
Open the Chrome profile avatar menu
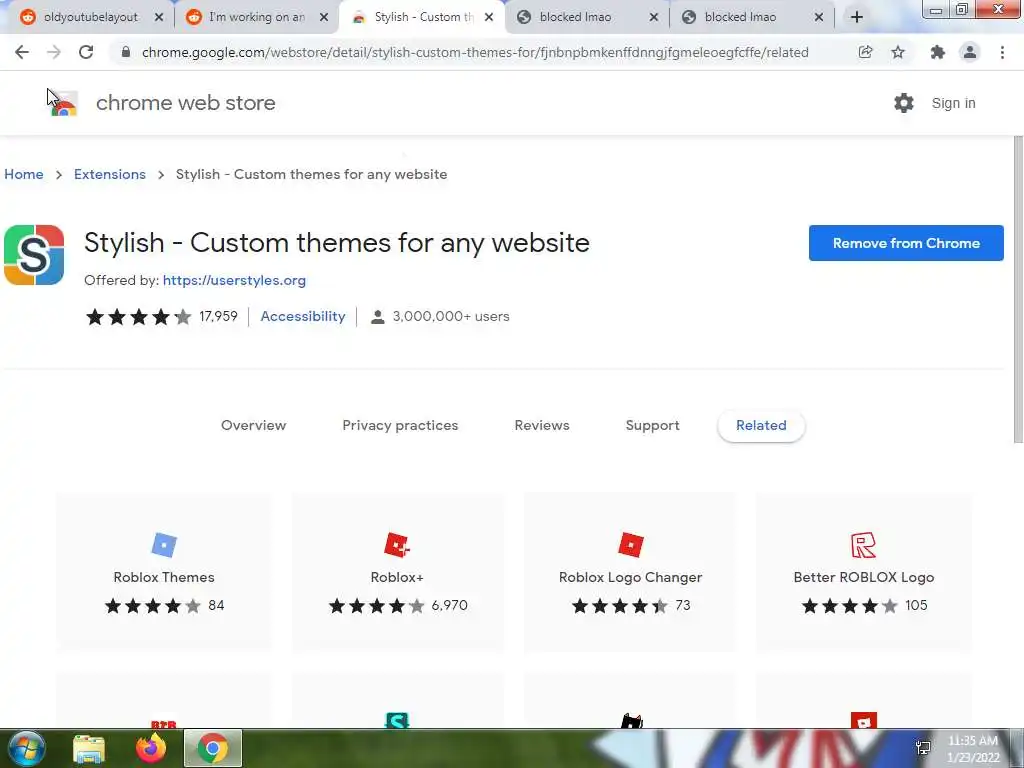(x=970, y=52)
